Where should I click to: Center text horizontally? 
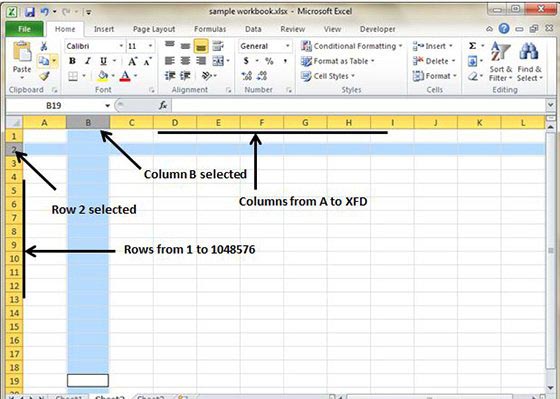click(x=185, y=61)
